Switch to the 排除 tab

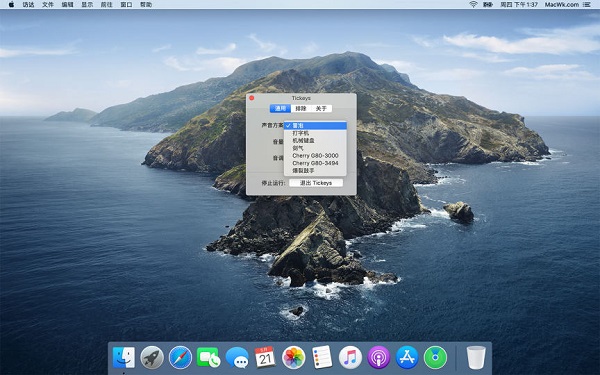point(301,109)
